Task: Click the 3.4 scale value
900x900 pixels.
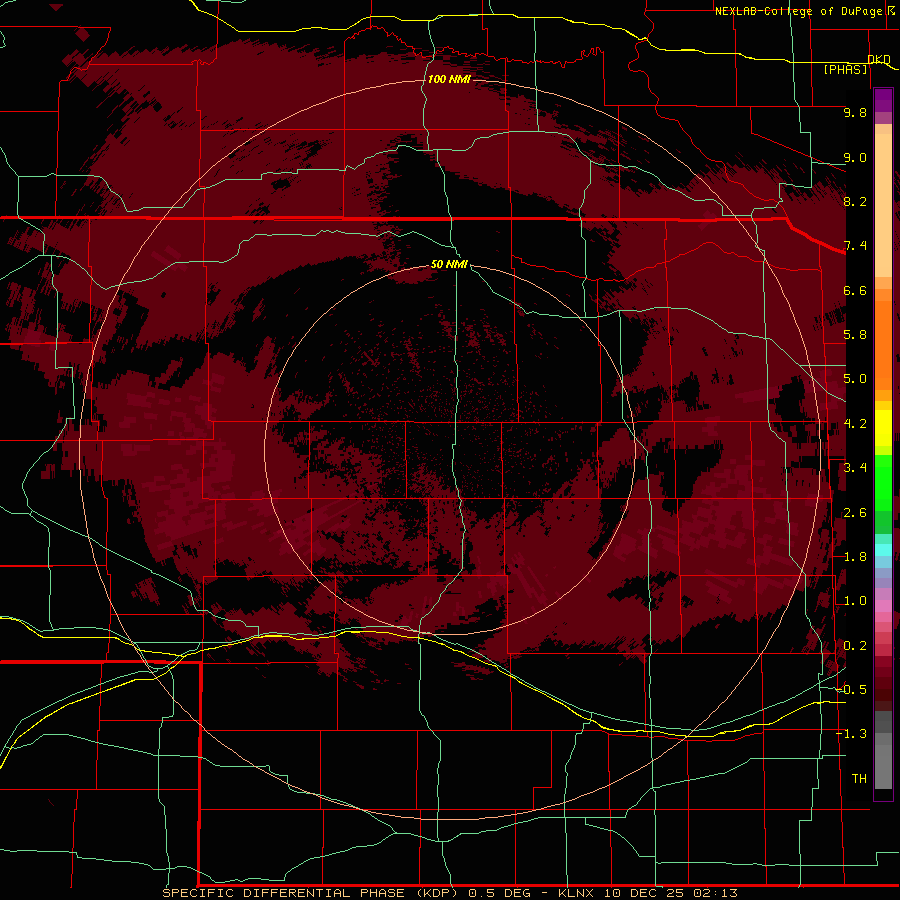Action: 855,468
